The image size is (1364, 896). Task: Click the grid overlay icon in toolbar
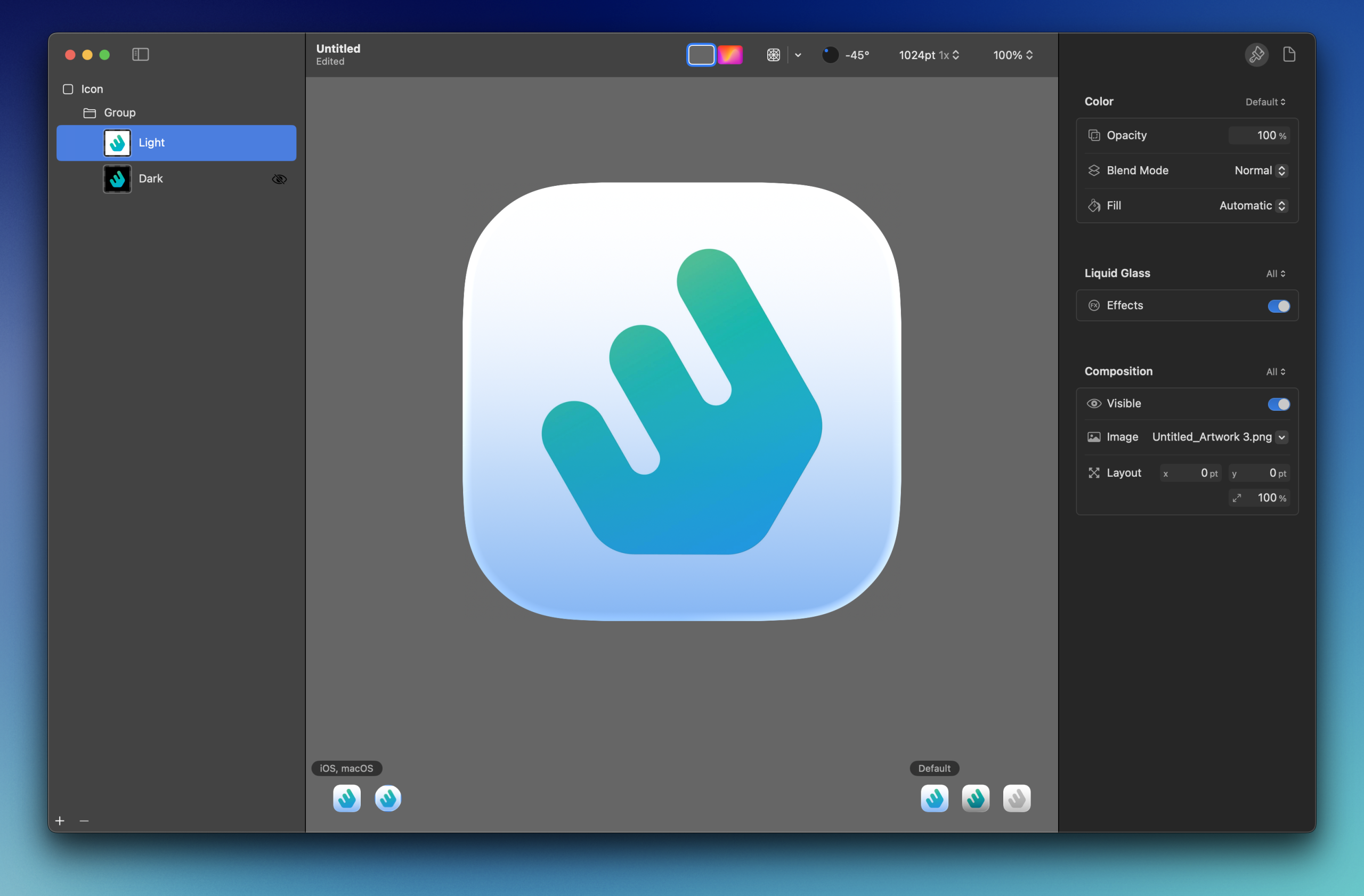773,55
